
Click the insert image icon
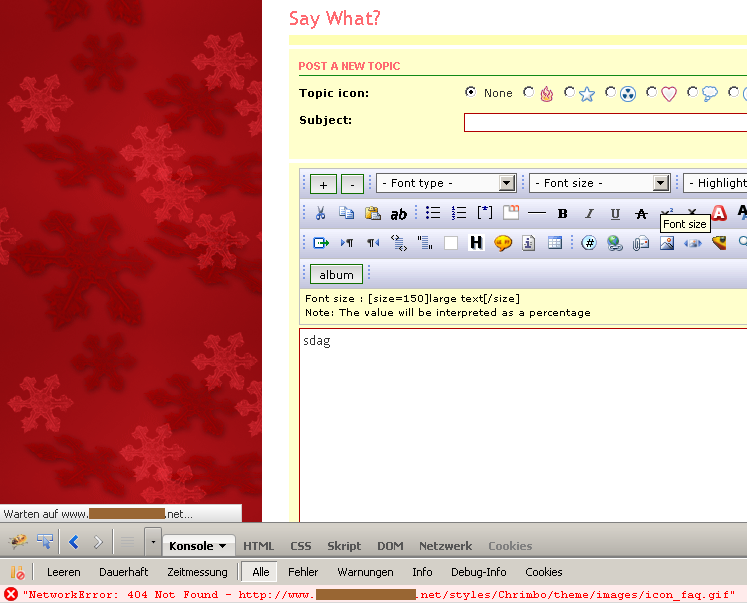(667, 243)
